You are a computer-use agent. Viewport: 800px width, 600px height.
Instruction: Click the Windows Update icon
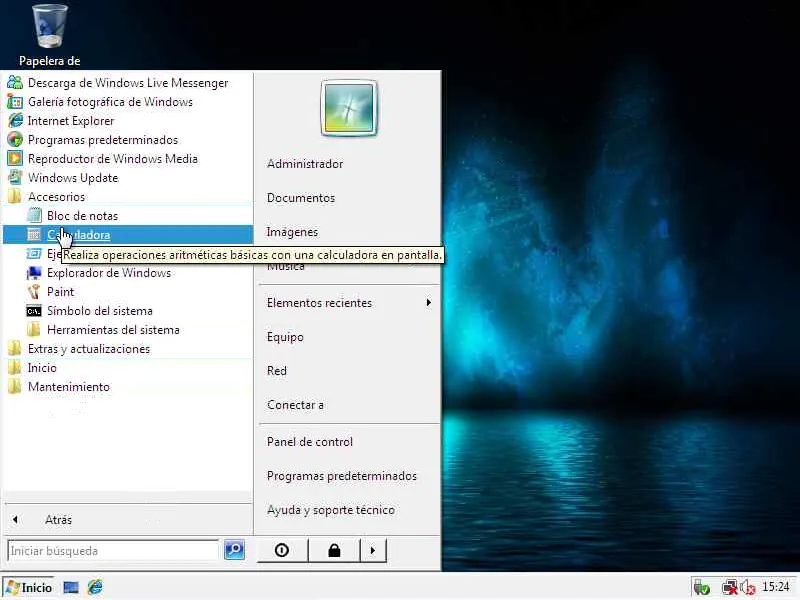(x=15, y=178)
